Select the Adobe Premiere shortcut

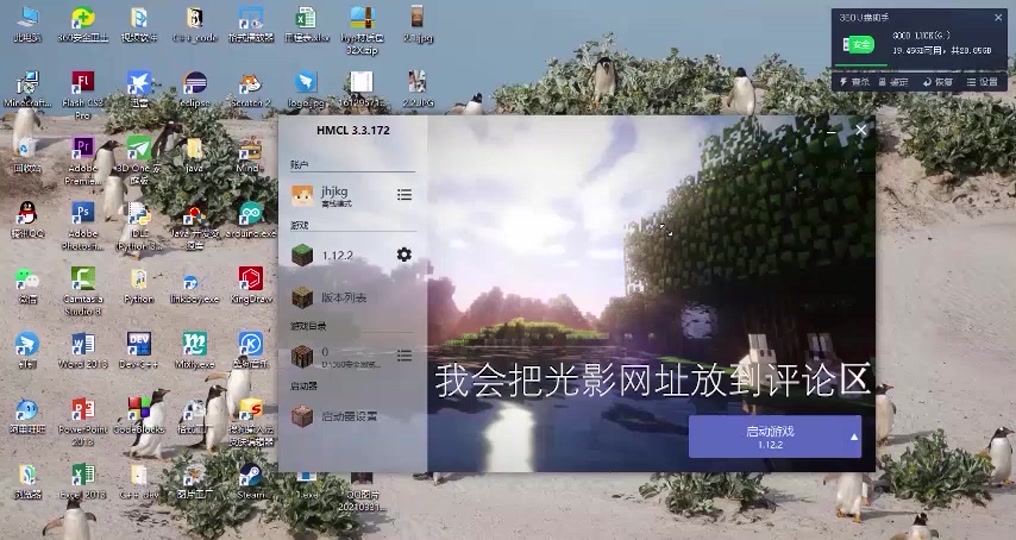point(83,161)
